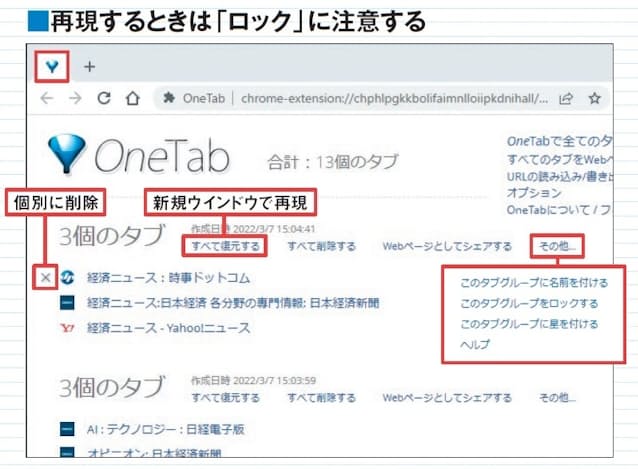
Task: Click the second 3個のタブ group title
Action: pyautogui.click(x=112, y=387)
